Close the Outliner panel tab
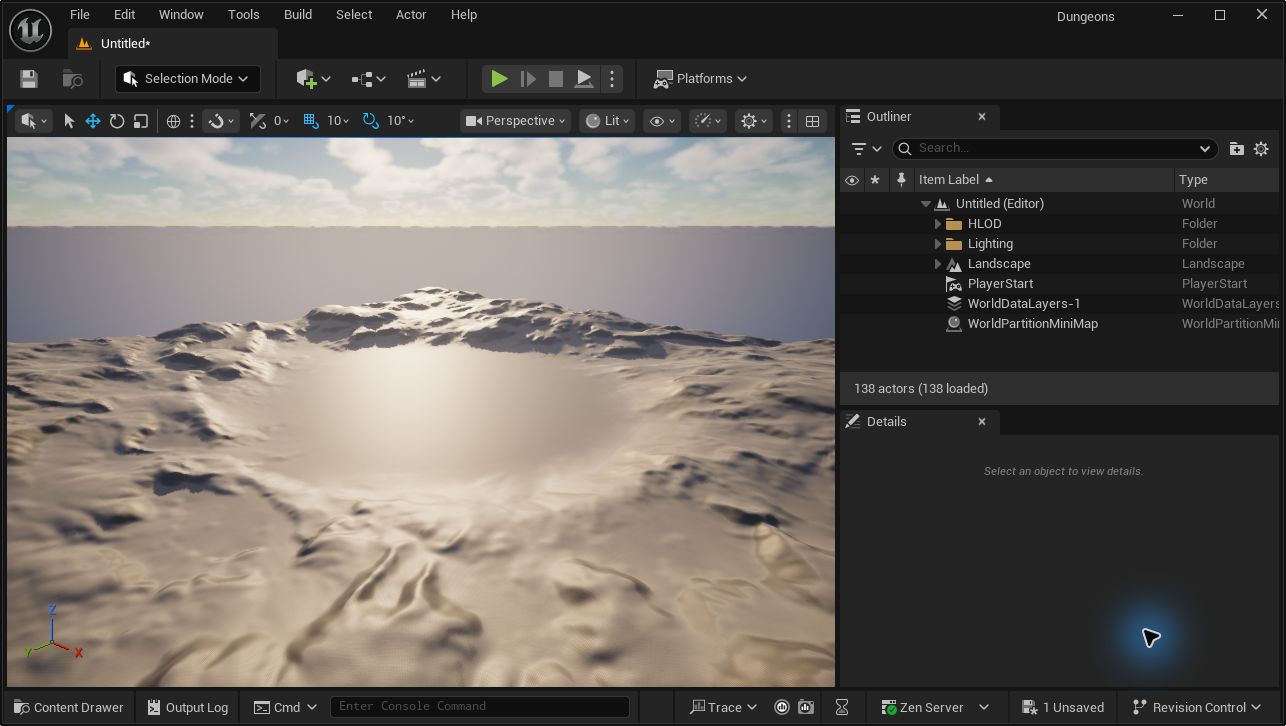 (x=982, y=117)
